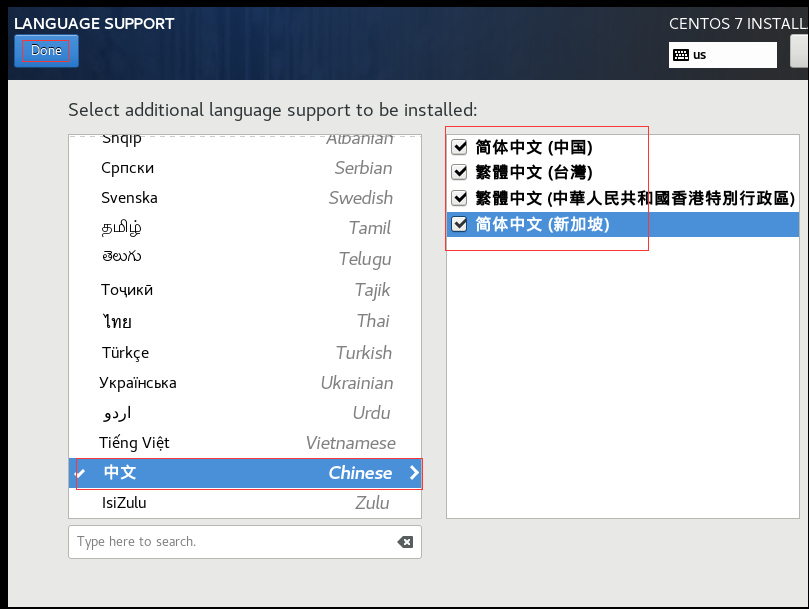The image size is (809, 609).
Task: Select Telugu in the language list
Action: click(x=245, y=258)
